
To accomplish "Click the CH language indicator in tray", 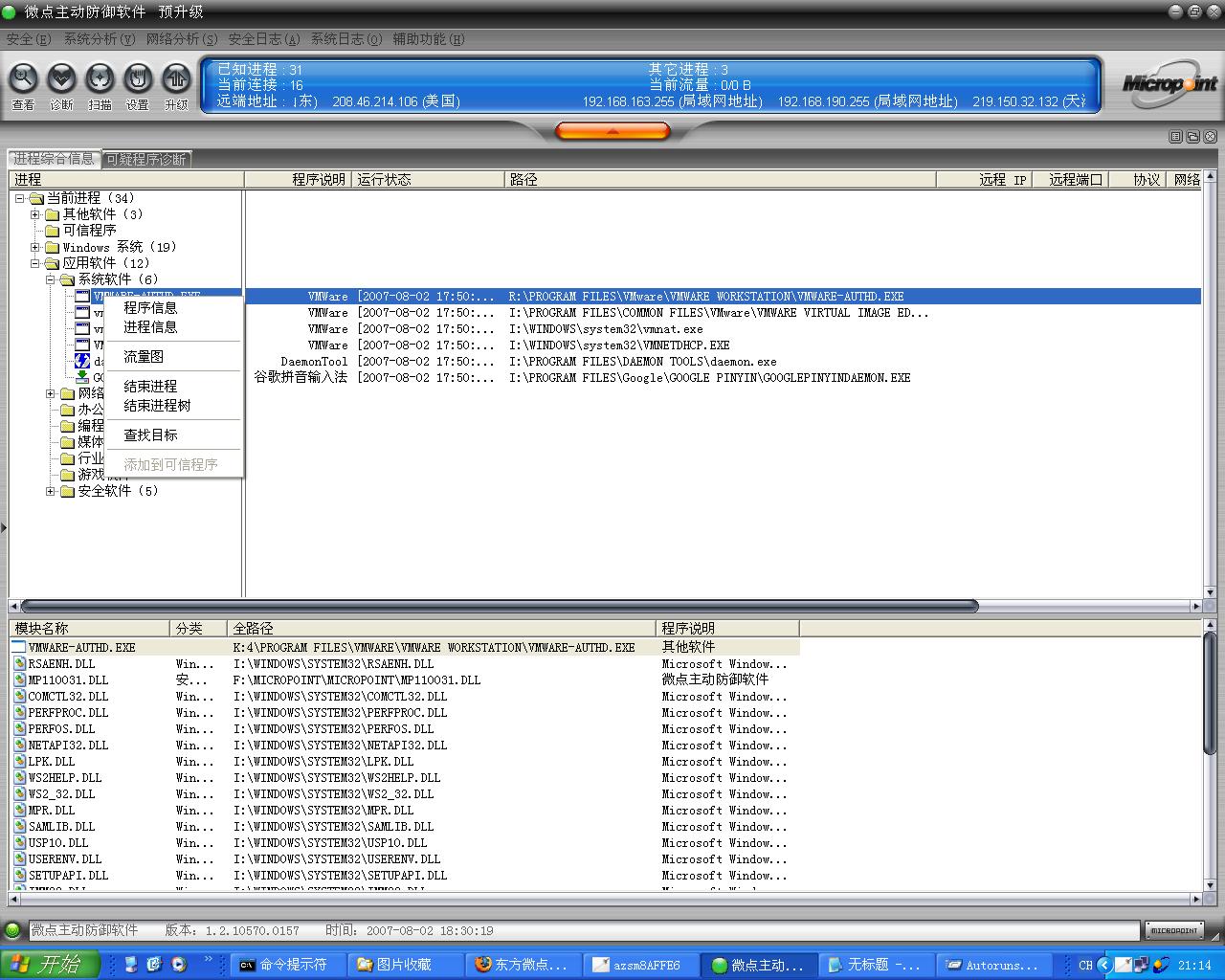I will 1085,965.
